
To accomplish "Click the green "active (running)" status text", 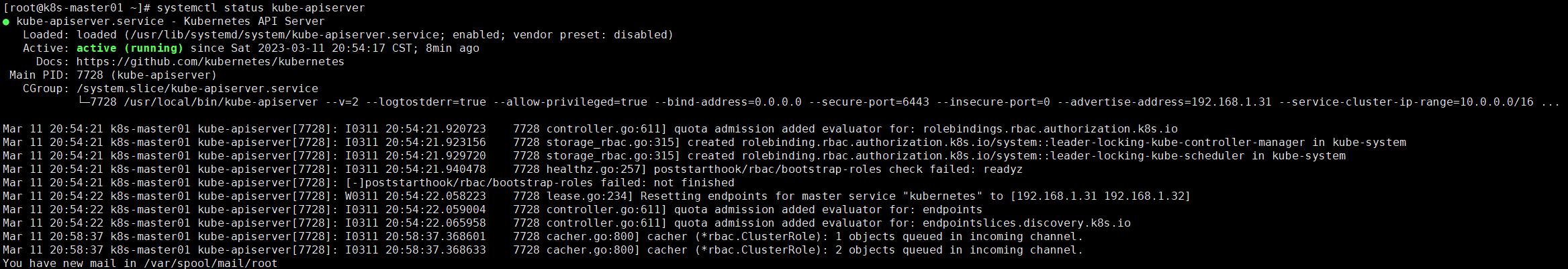I will point(130,48).
